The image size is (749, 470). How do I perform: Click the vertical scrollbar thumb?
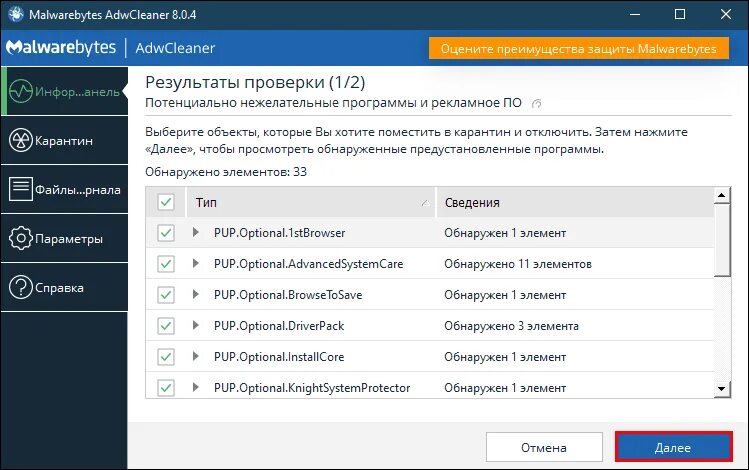(722, 240)
